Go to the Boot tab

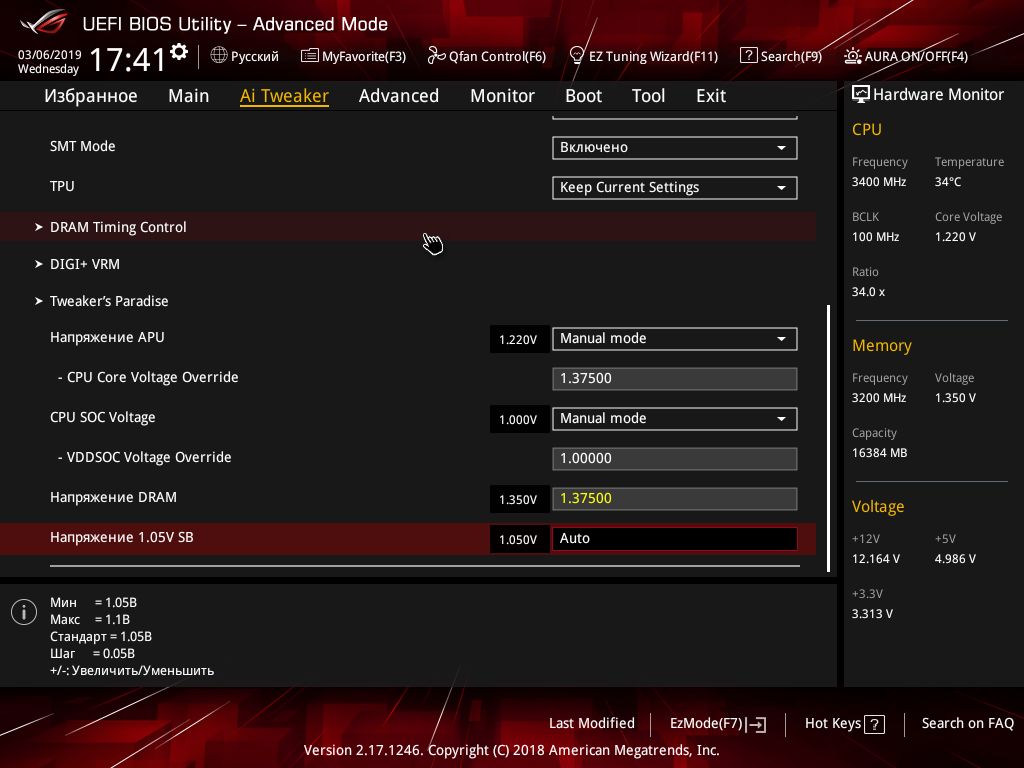pyautogui.click(x=583, y=96)
